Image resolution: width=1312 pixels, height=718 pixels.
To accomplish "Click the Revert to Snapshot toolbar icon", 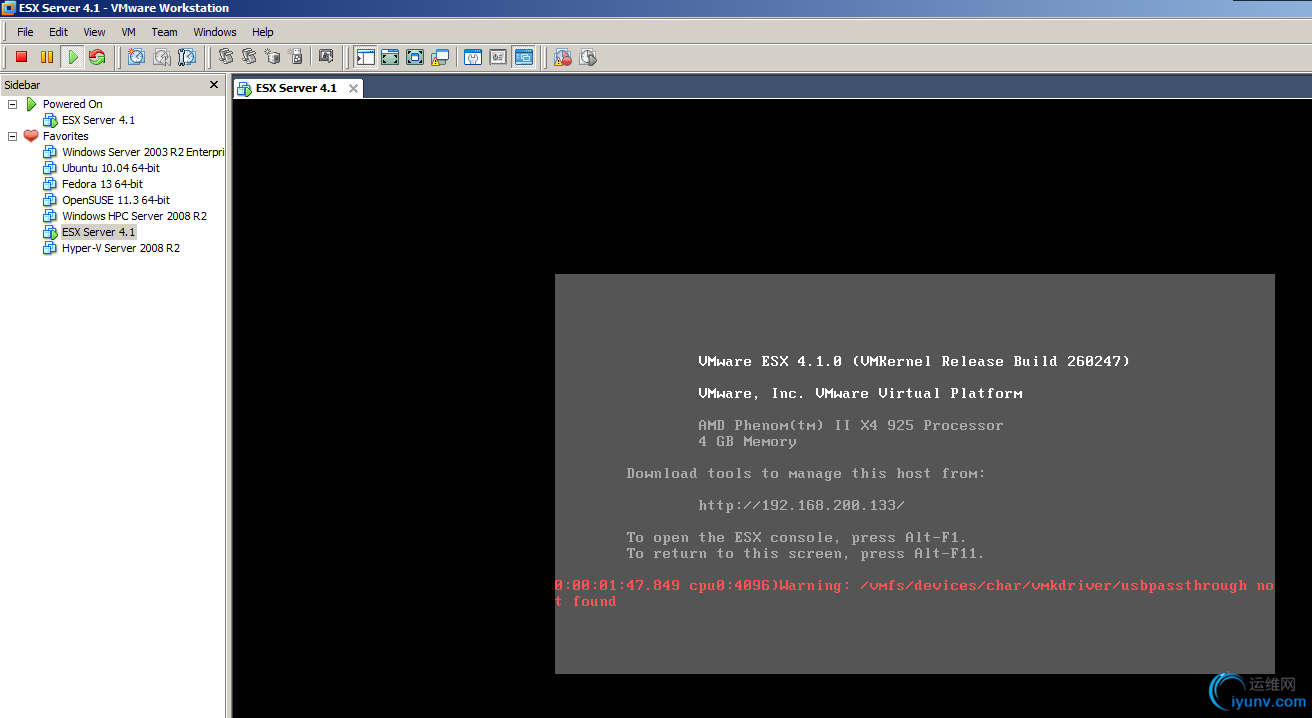I will coord(162,57).
